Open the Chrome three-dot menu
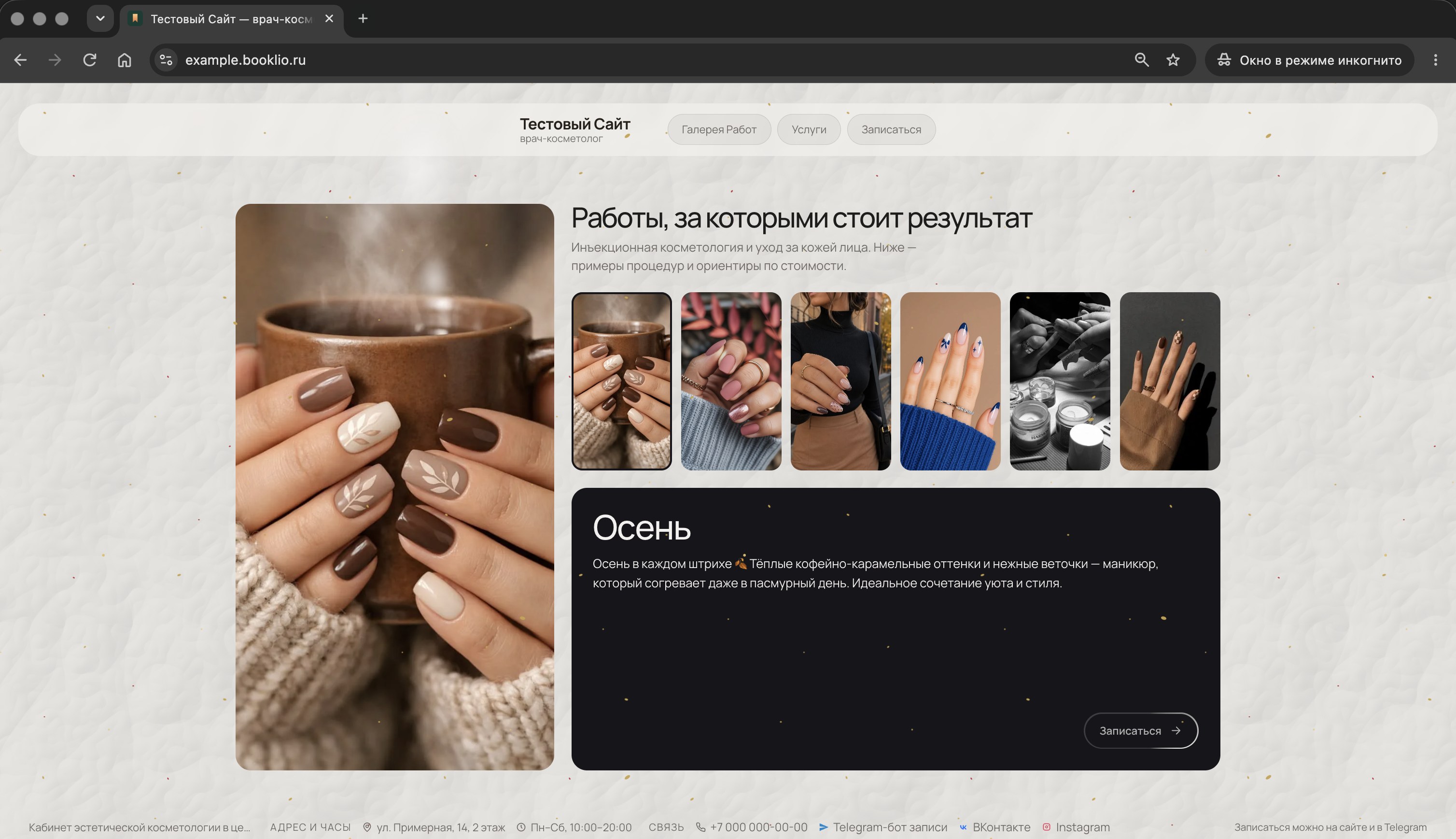The image size is (1456, 839). point(1435,60)
